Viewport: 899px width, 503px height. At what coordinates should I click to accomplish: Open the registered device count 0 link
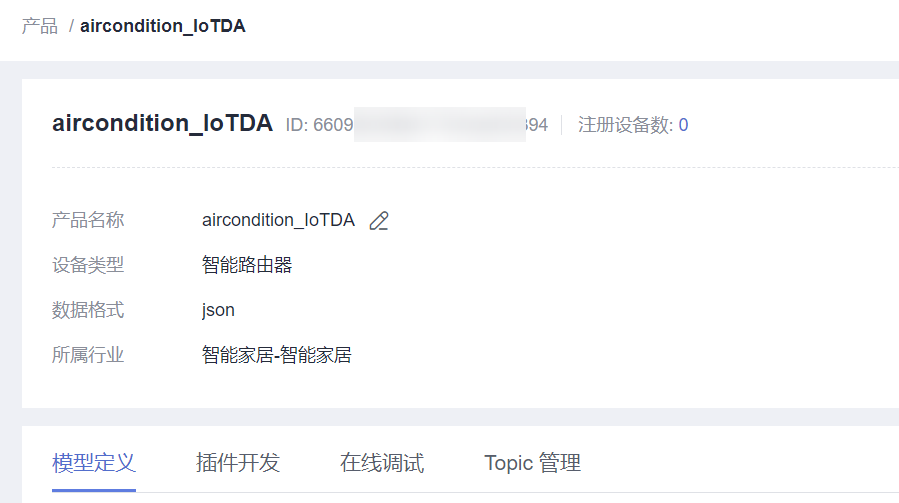(683, 125)
